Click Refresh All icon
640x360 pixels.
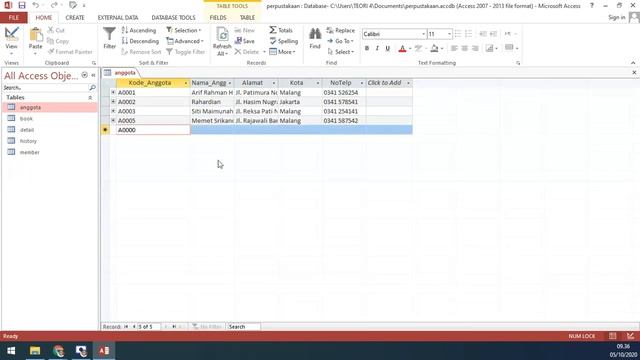click(x=222, y=35)
